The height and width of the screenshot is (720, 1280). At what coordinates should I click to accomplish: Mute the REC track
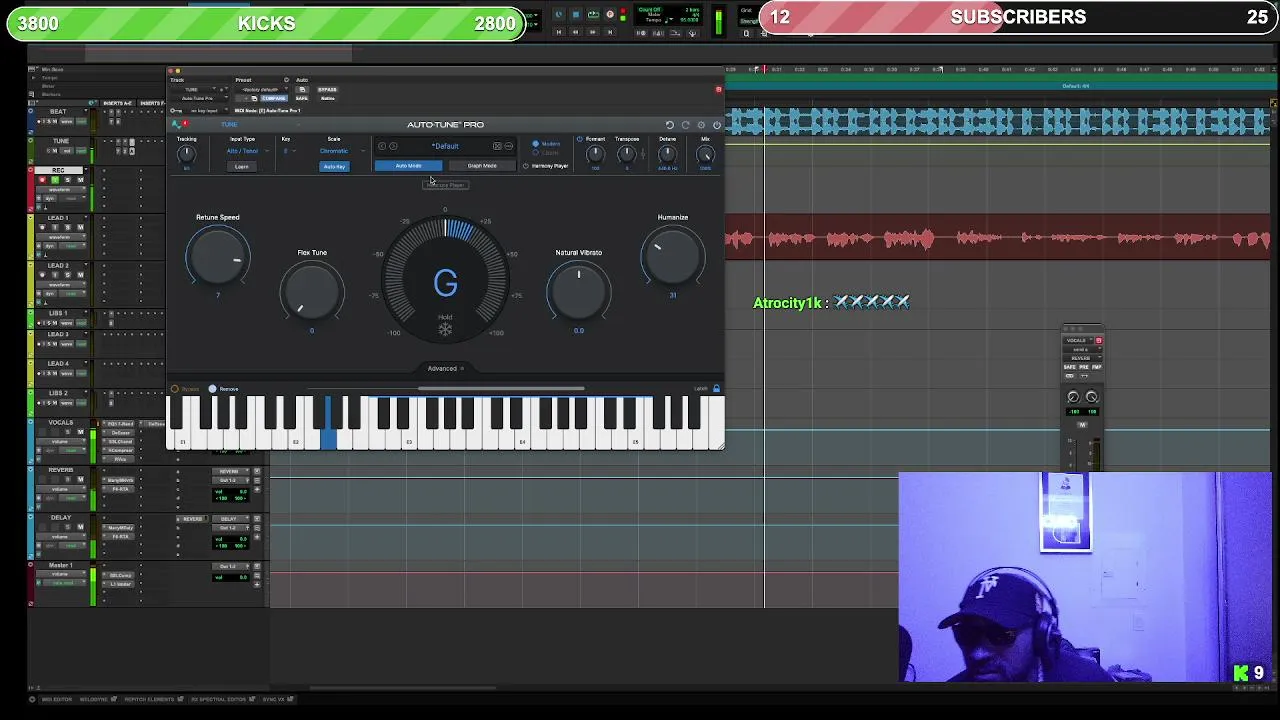point(81,180)
